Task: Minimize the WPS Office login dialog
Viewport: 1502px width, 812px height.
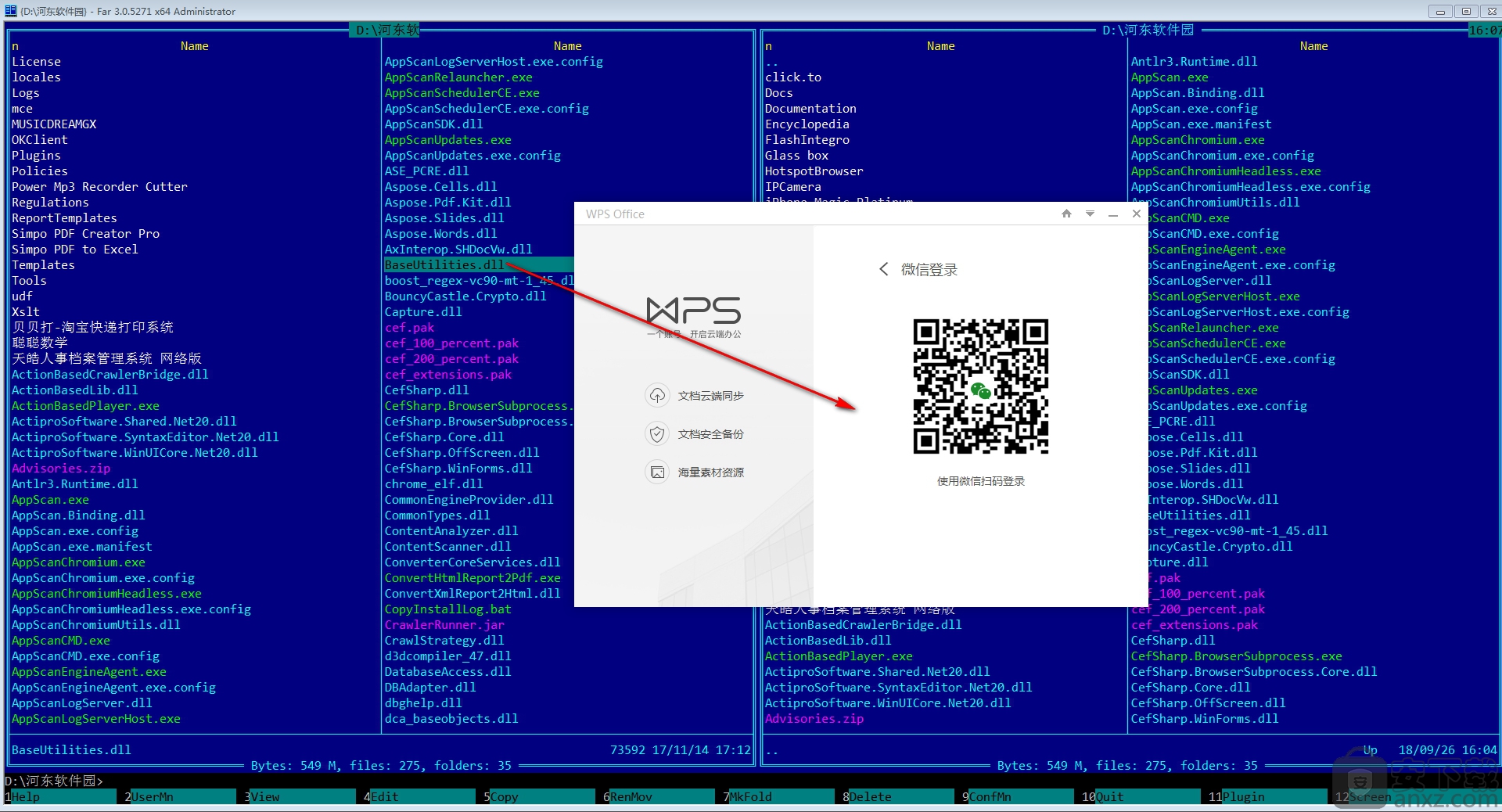Action: (x=1113, y=214)
